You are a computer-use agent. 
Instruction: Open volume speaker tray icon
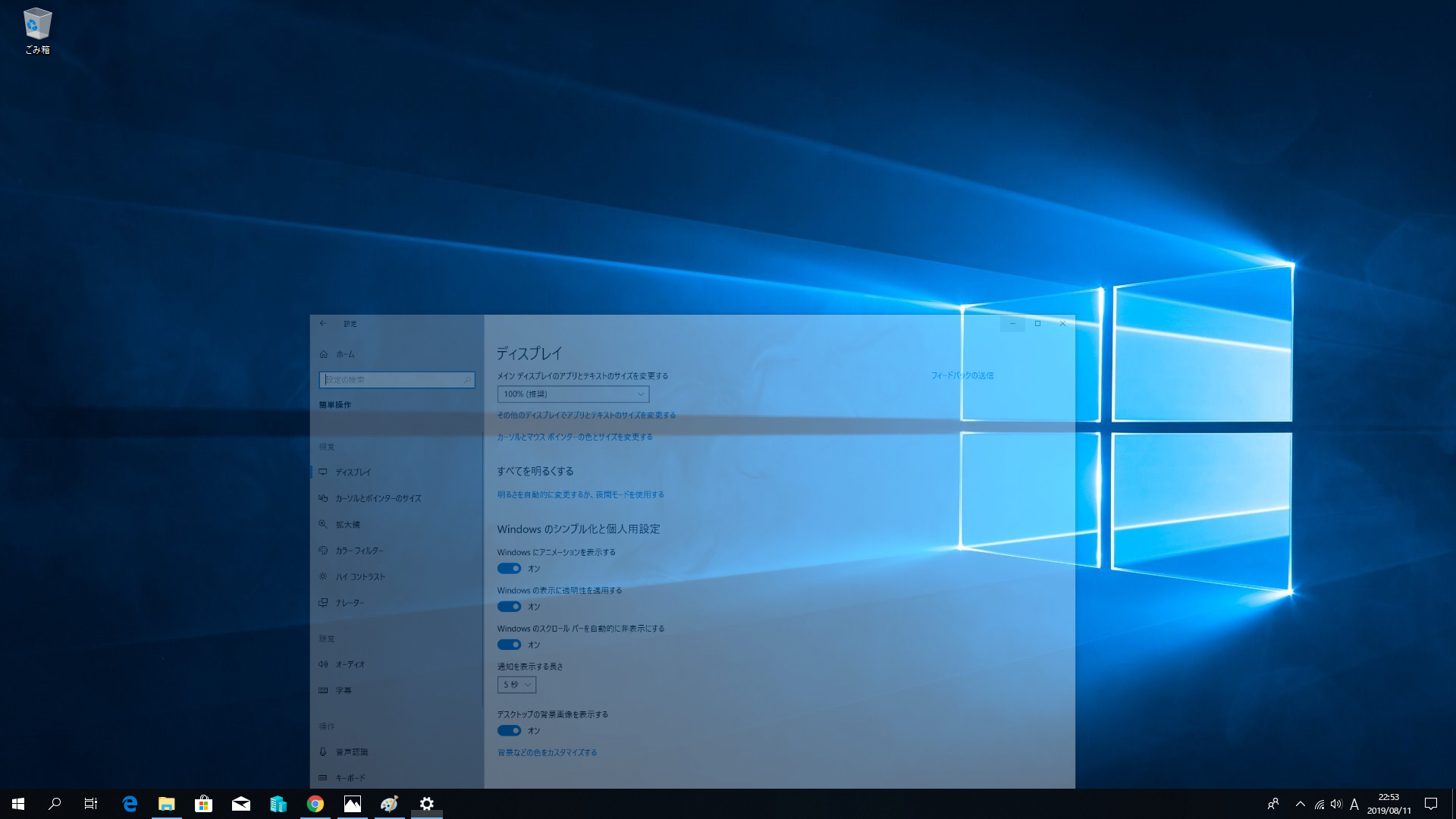pos(1336,804)
